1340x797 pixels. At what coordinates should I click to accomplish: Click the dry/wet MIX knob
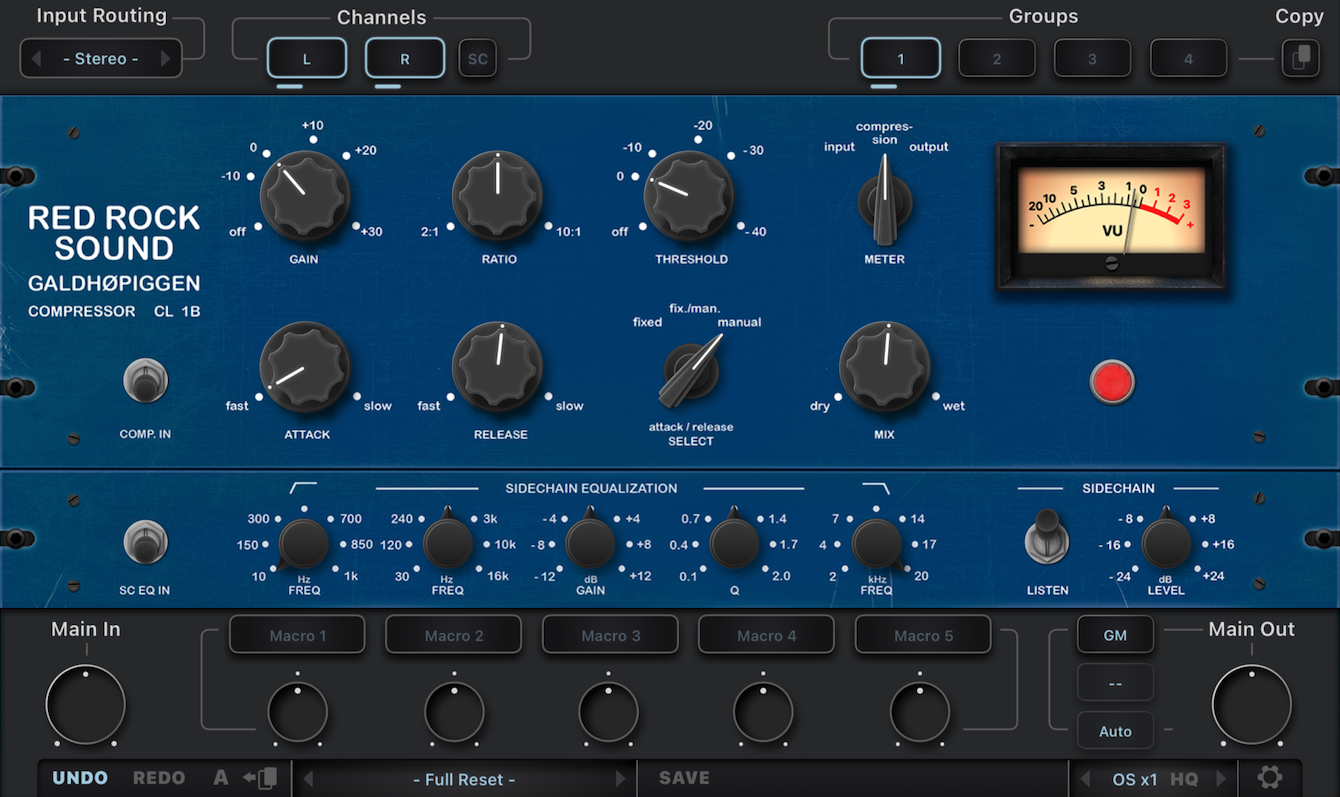click(885, 367)
